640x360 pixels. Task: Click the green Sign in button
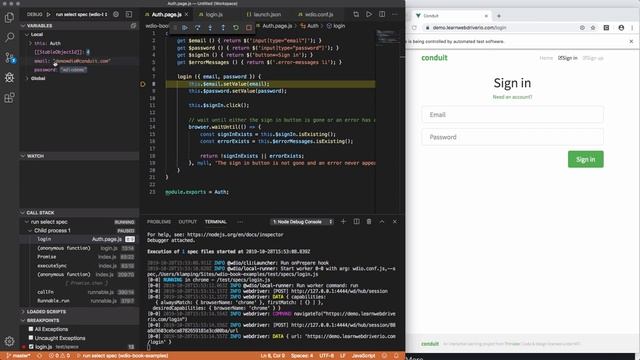(x=585, y=160)
